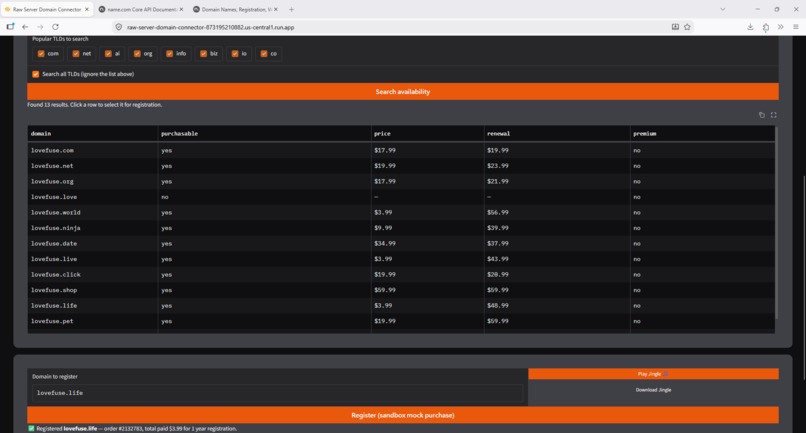The image size is (806, 433).
Task: Select the lovefuse.life table row
Action: point(401,305)
